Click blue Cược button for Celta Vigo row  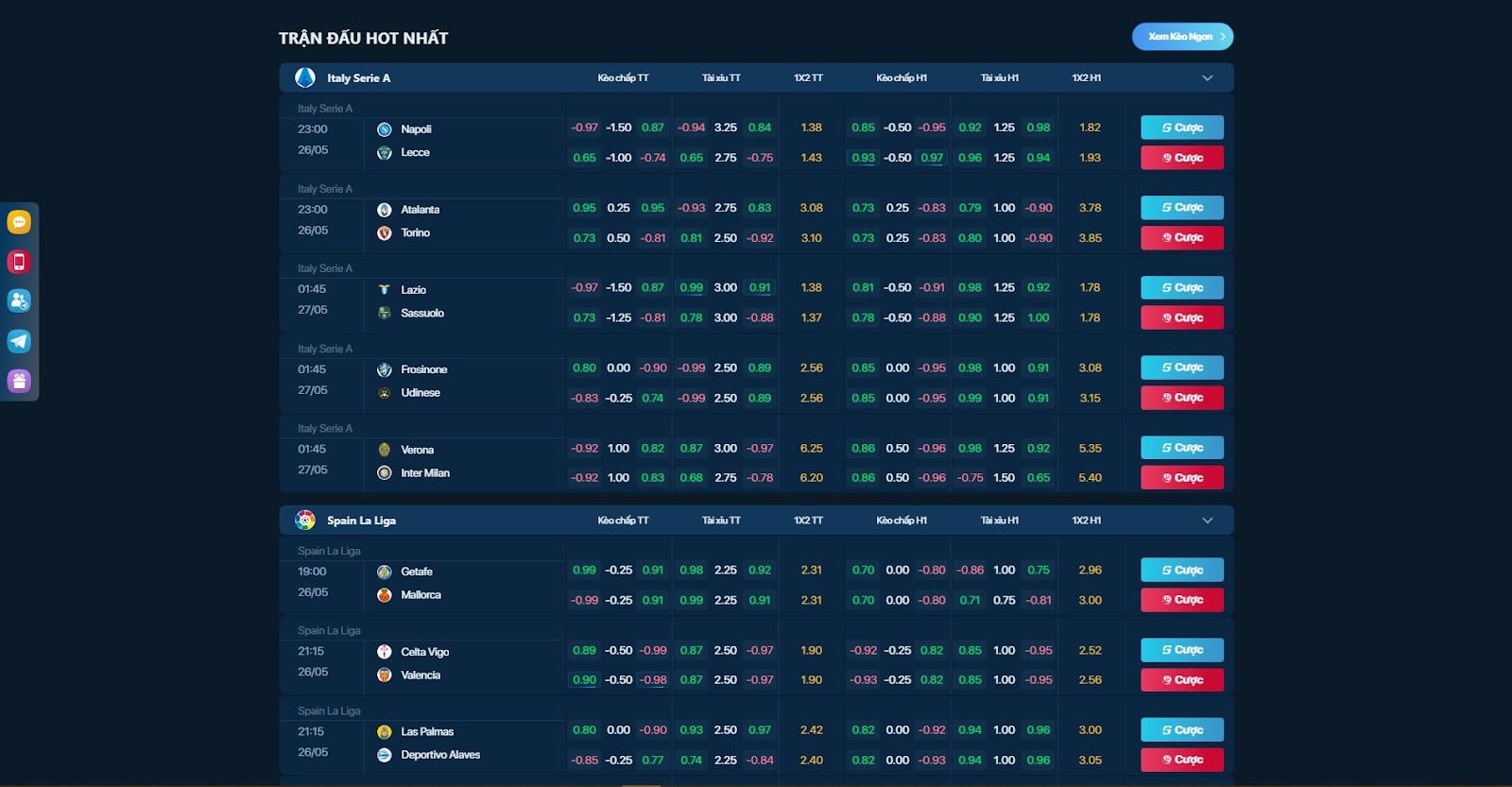tap(1182, 650)
